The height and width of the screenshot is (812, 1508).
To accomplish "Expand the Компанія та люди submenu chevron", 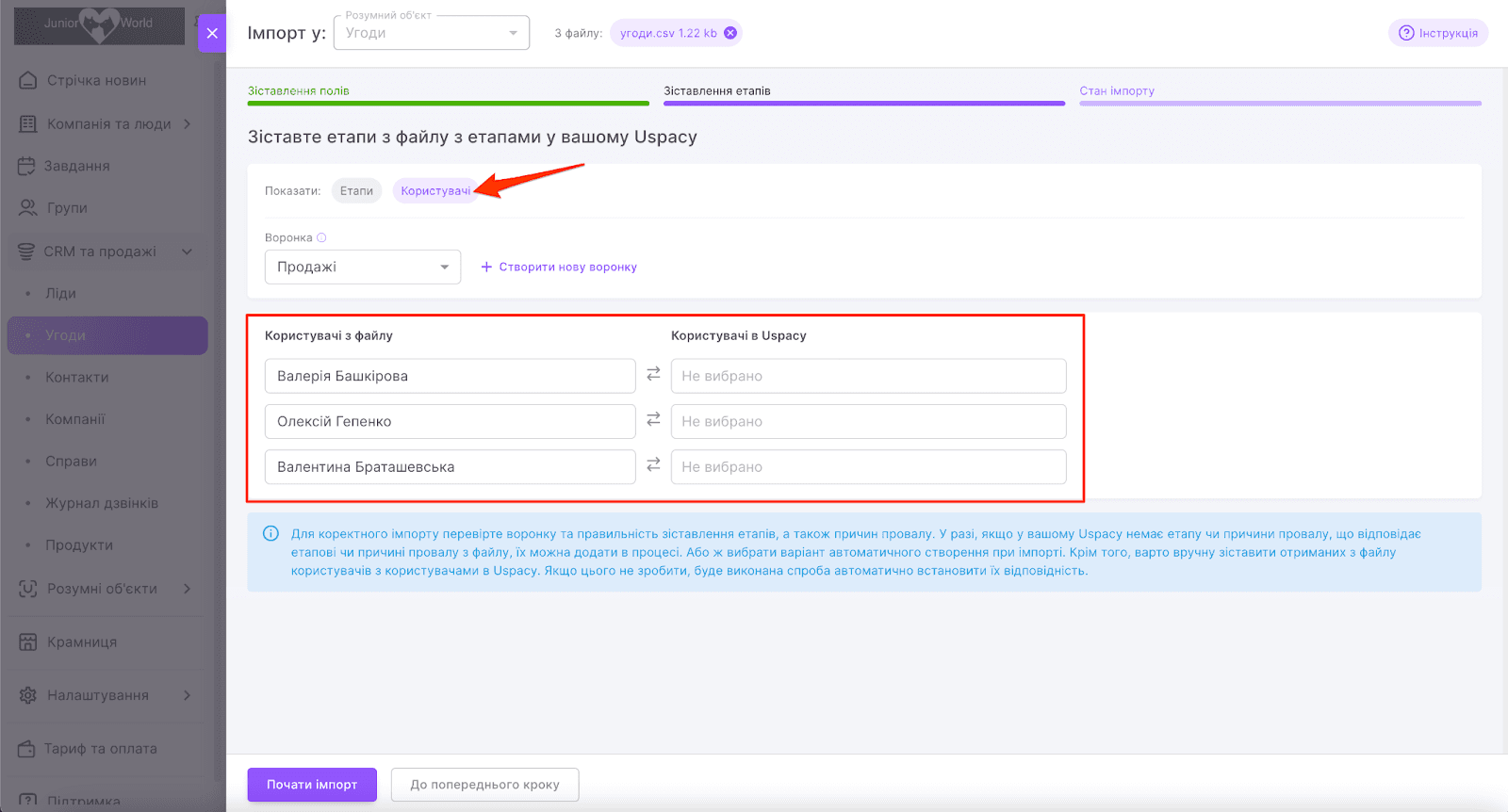I will click(188, 123).
